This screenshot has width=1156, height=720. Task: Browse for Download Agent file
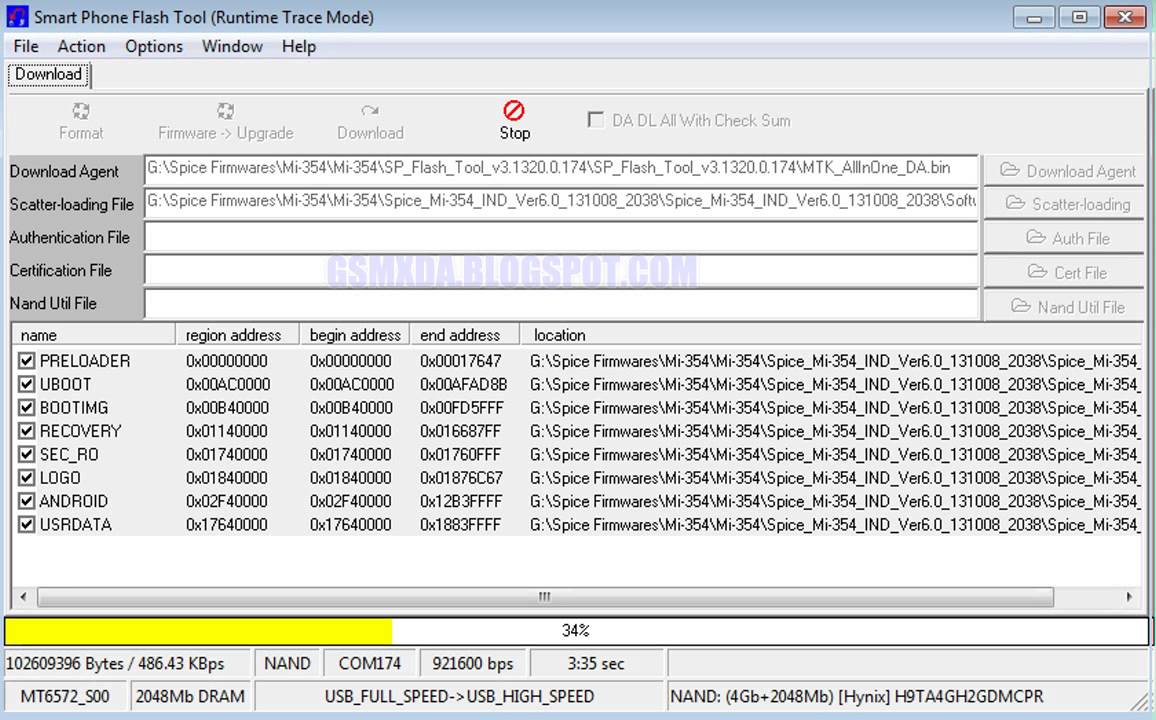(1066, 171)
